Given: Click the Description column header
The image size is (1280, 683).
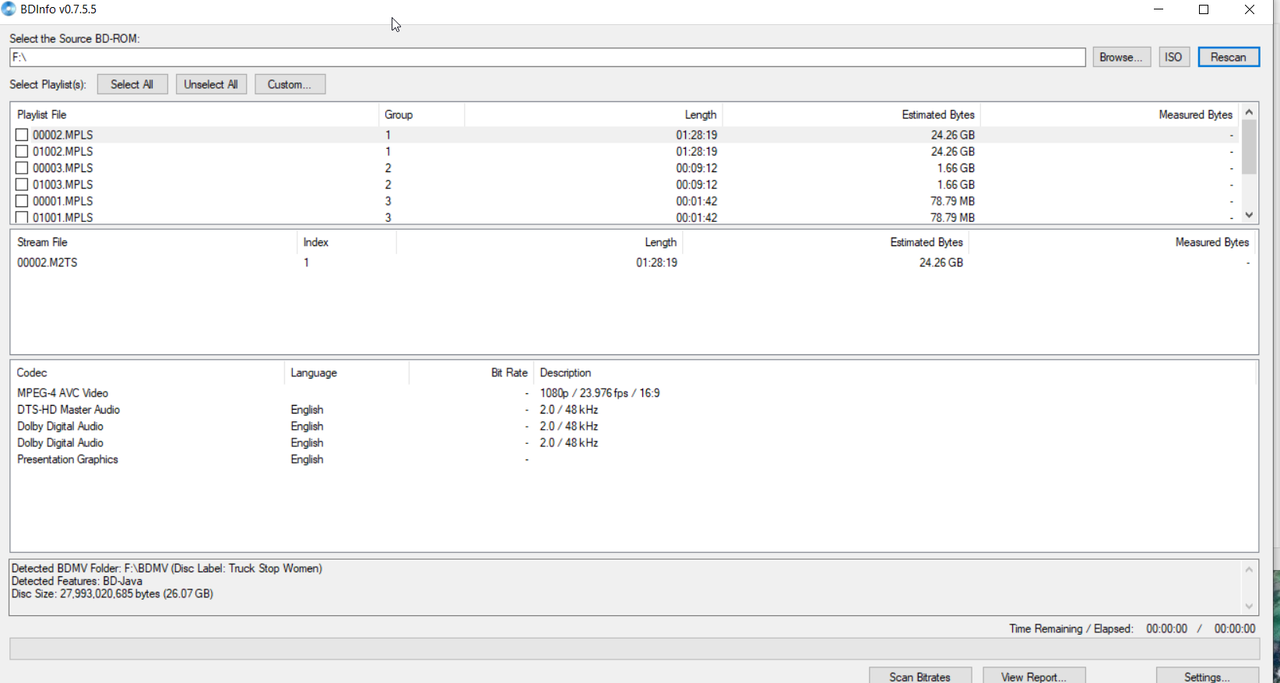Looking at the screenshot, I should tap(895, 373).
